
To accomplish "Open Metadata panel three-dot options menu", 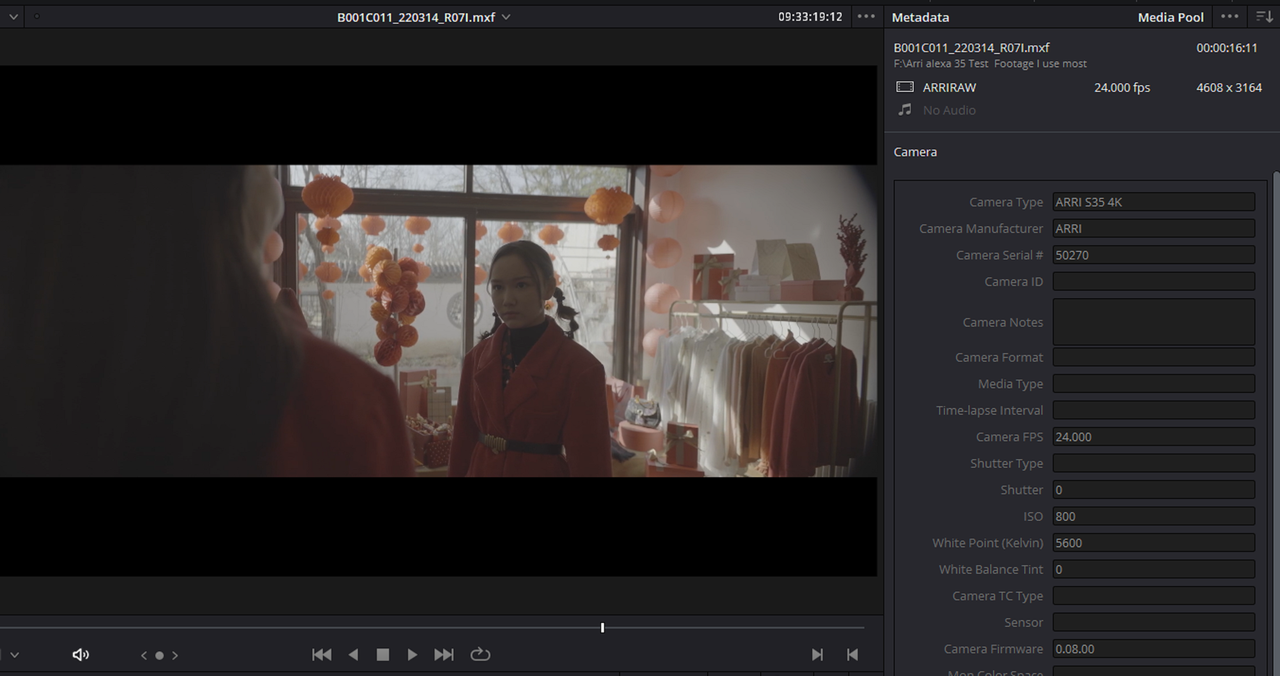I will click(1230, 17).
